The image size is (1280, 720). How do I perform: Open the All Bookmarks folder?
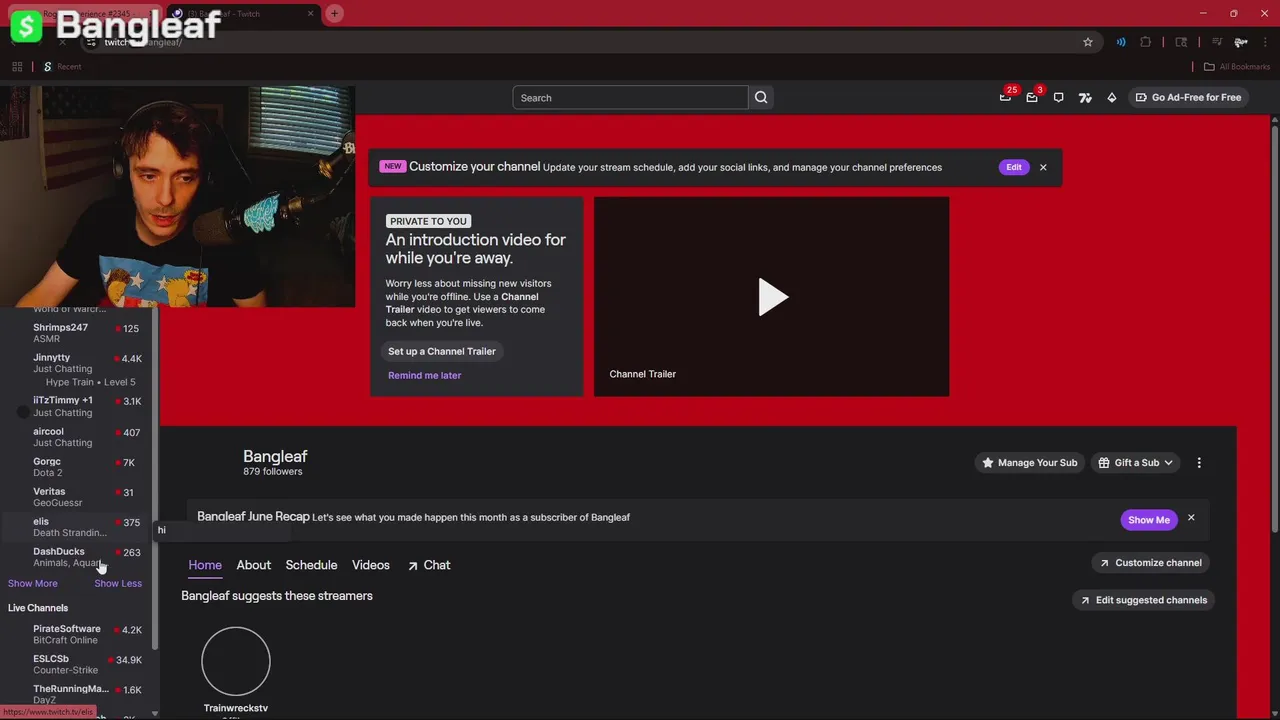1237,67
